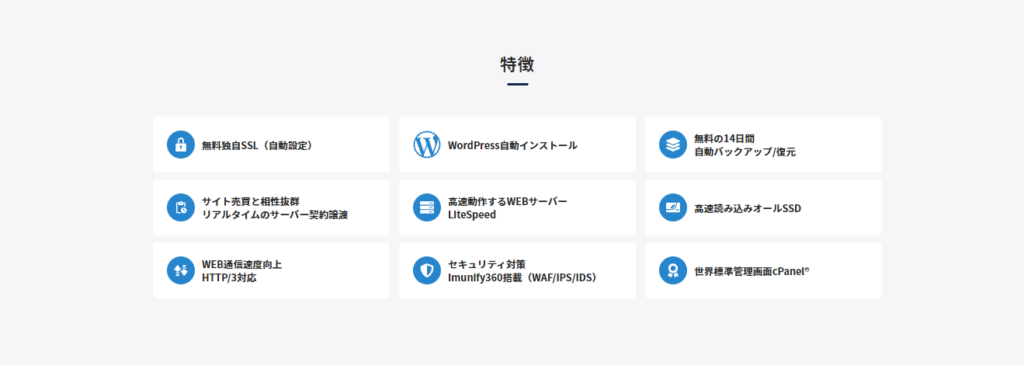
Task: Click the SSD drive icon
Action: [673, 208]
